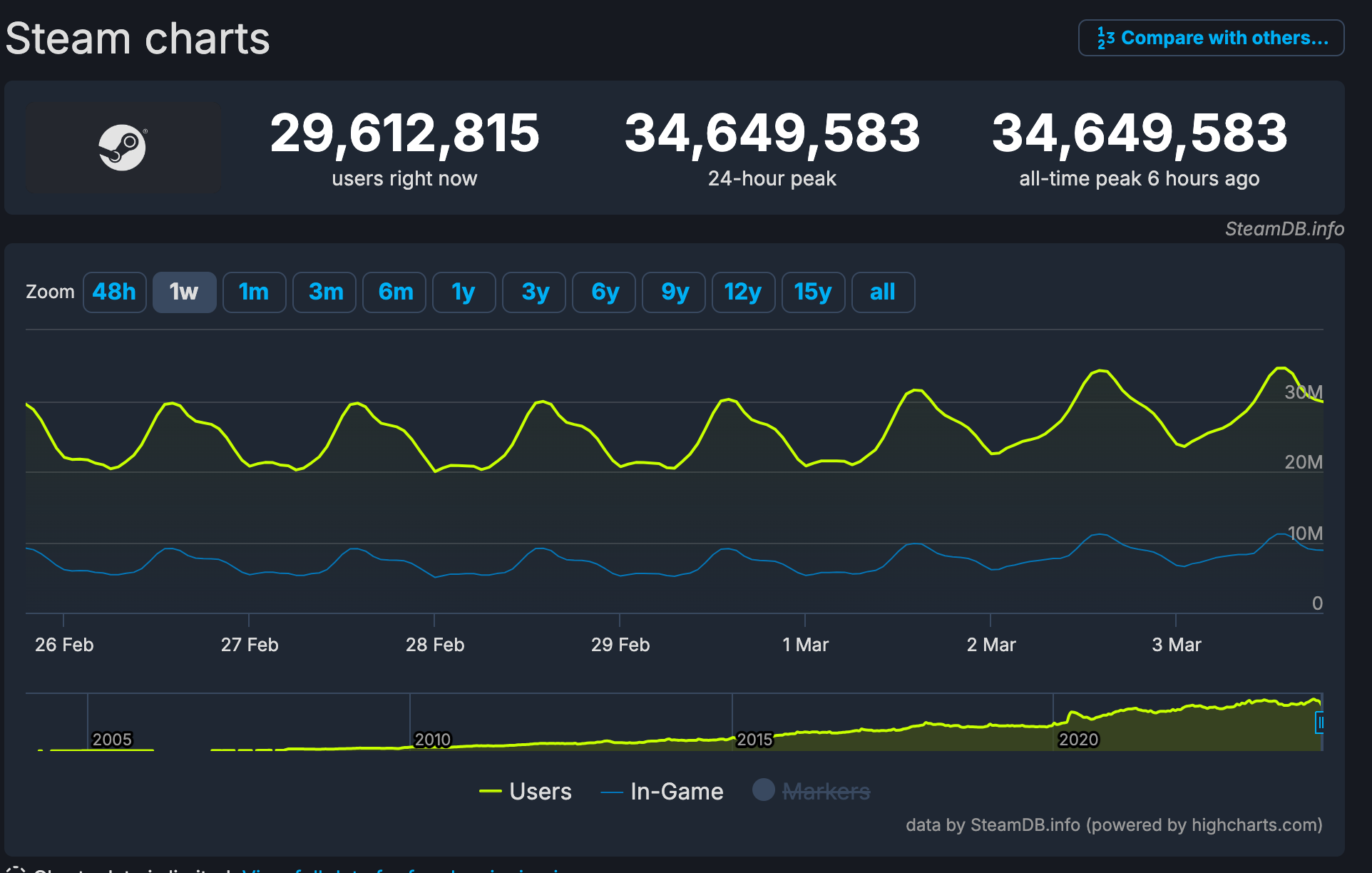Select the 3m zoom range
The image size is (1372, 873).
(324, 292)
